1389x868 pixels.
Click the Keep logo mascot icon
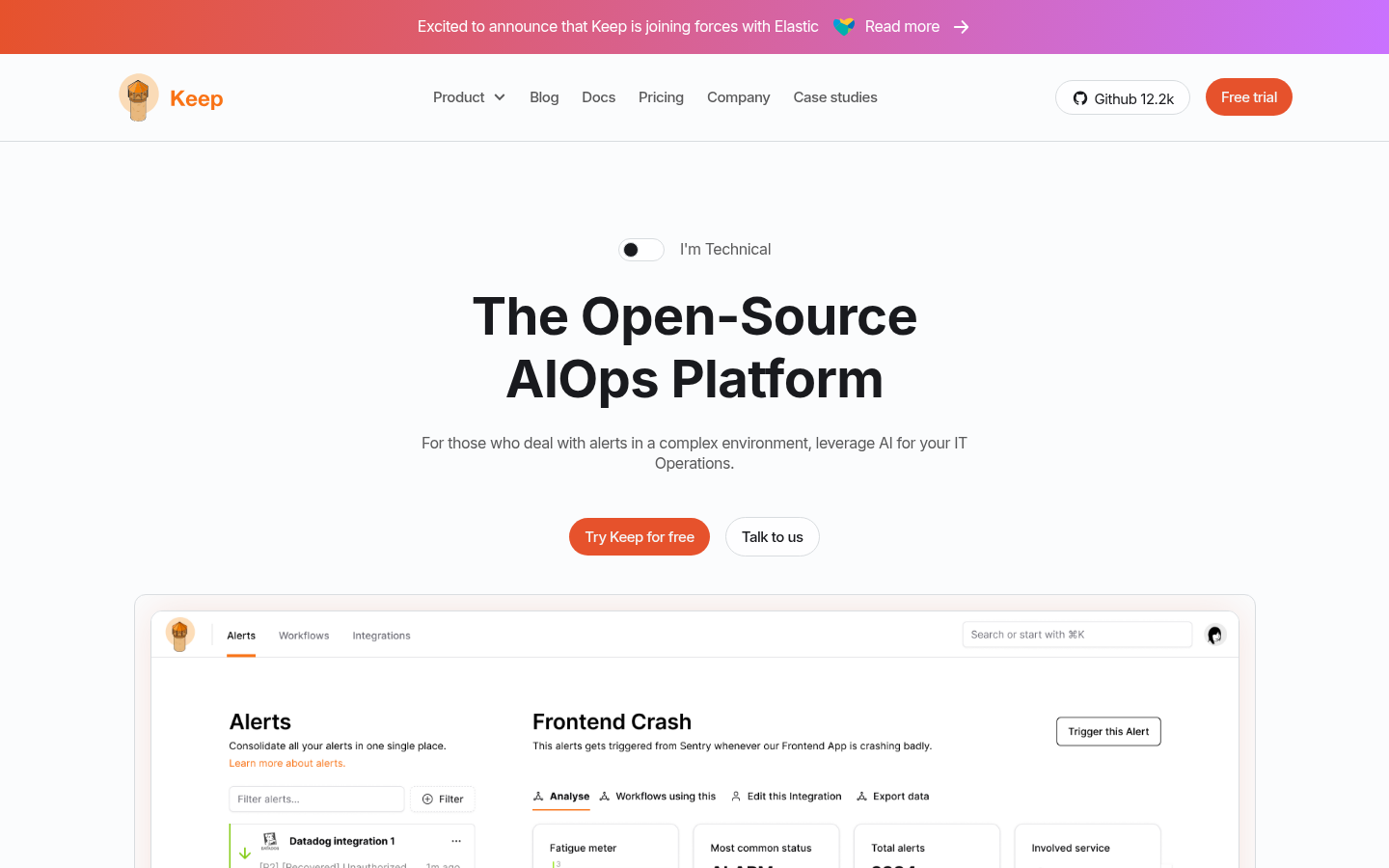coord(139,97)
